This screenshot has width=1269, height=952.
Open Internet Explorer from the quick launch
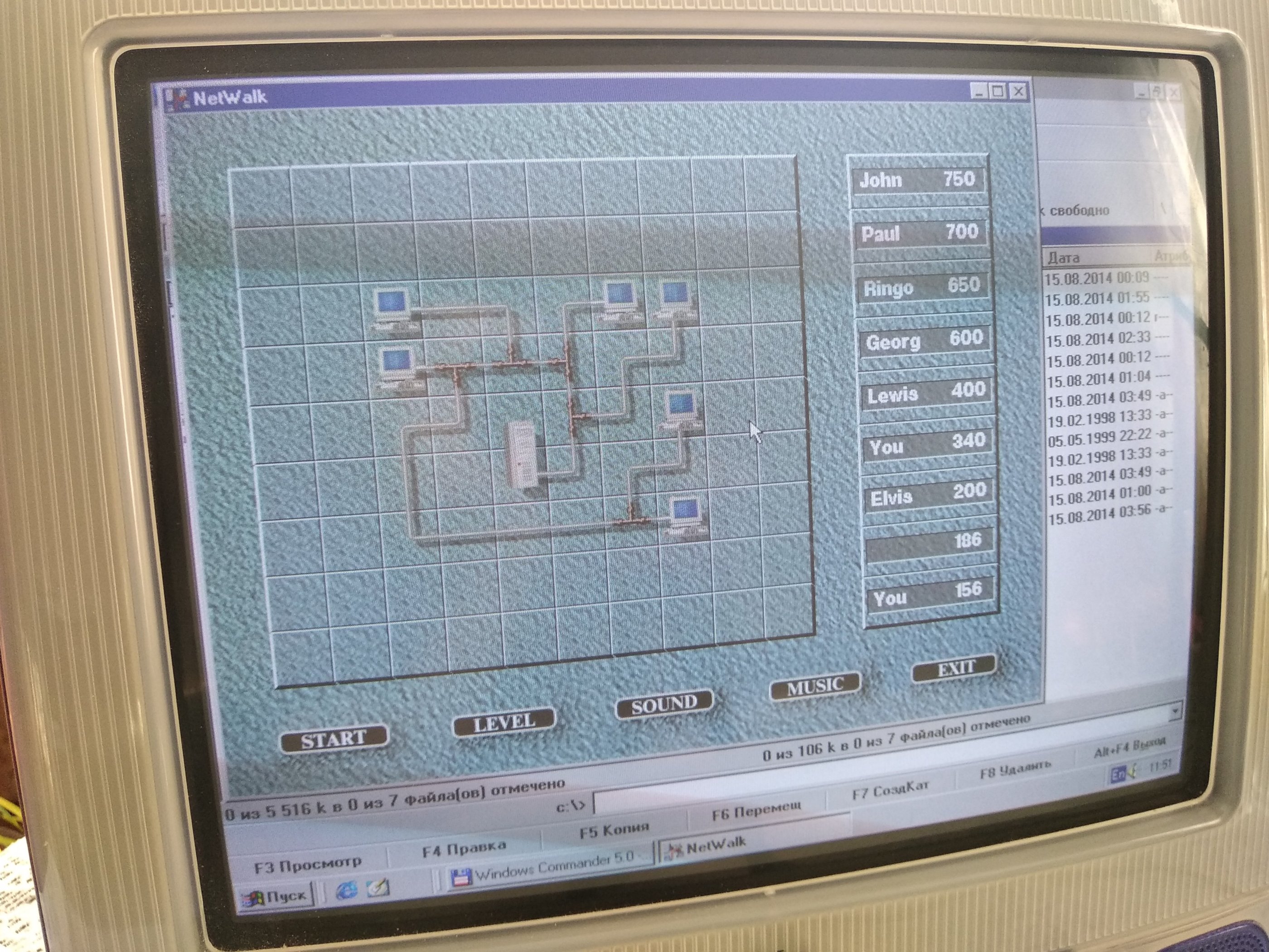tap(347, 890)
